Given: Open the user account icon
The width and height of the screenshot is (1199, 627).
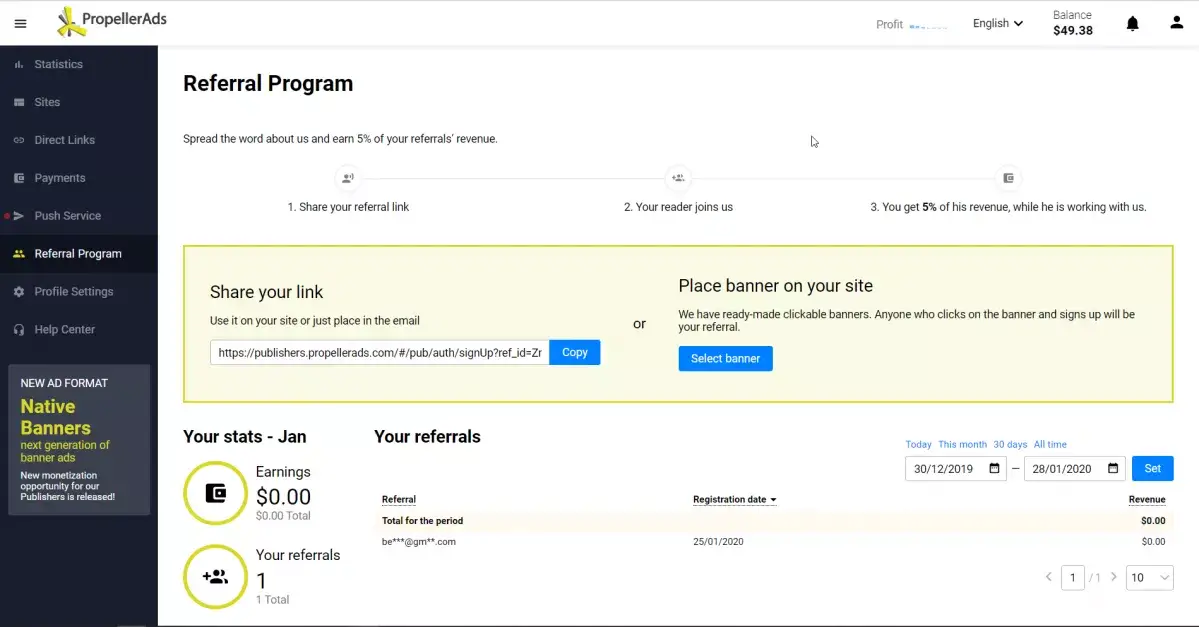Looking at the screenshot, I should click(x=1177, y=23).
